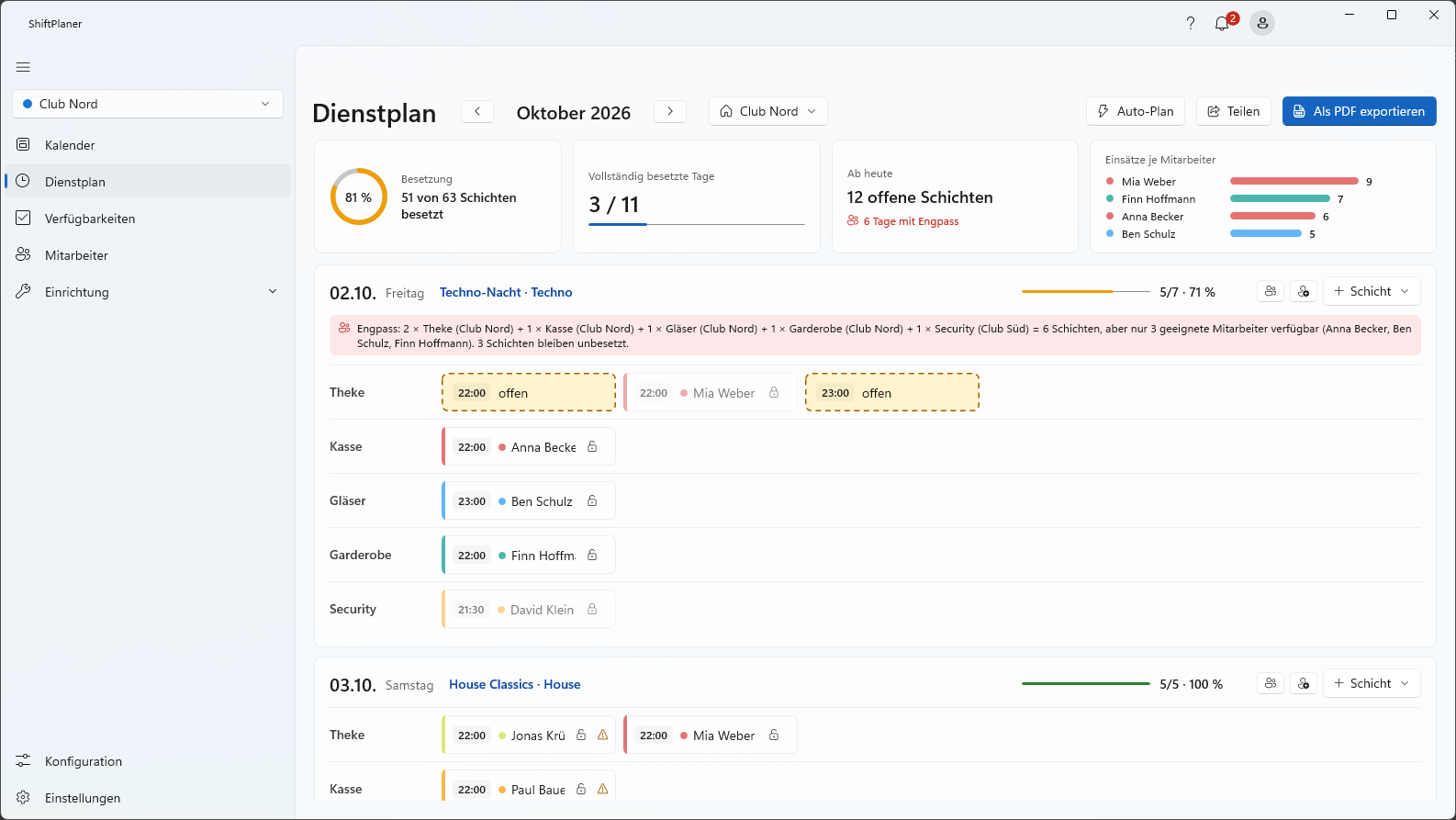Click warning icon on Paul Baue shift

(603, 789)
